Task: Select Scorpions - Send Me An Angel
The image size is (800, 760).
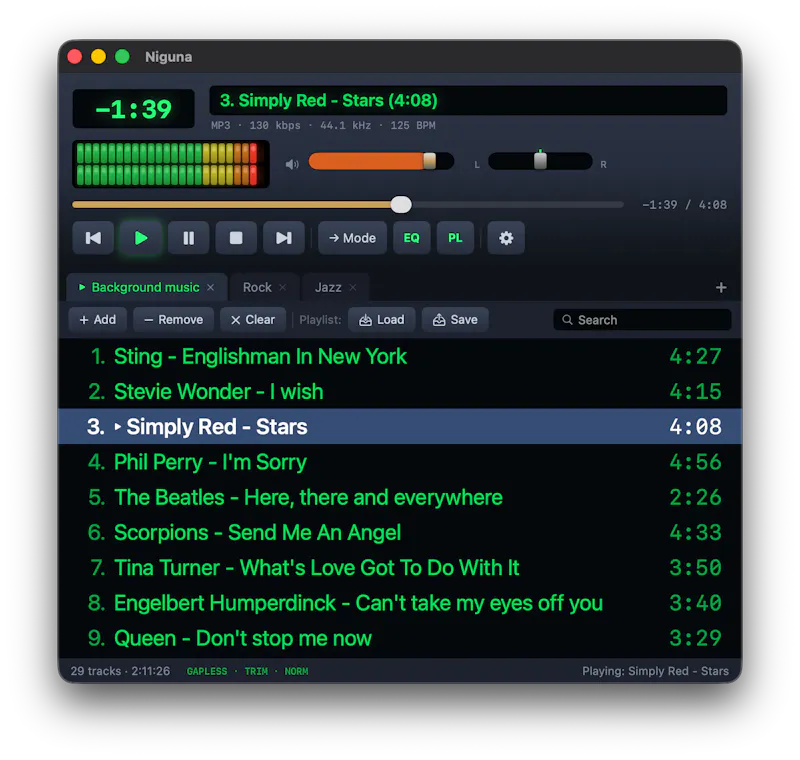Action: click(x=400, y=532)
